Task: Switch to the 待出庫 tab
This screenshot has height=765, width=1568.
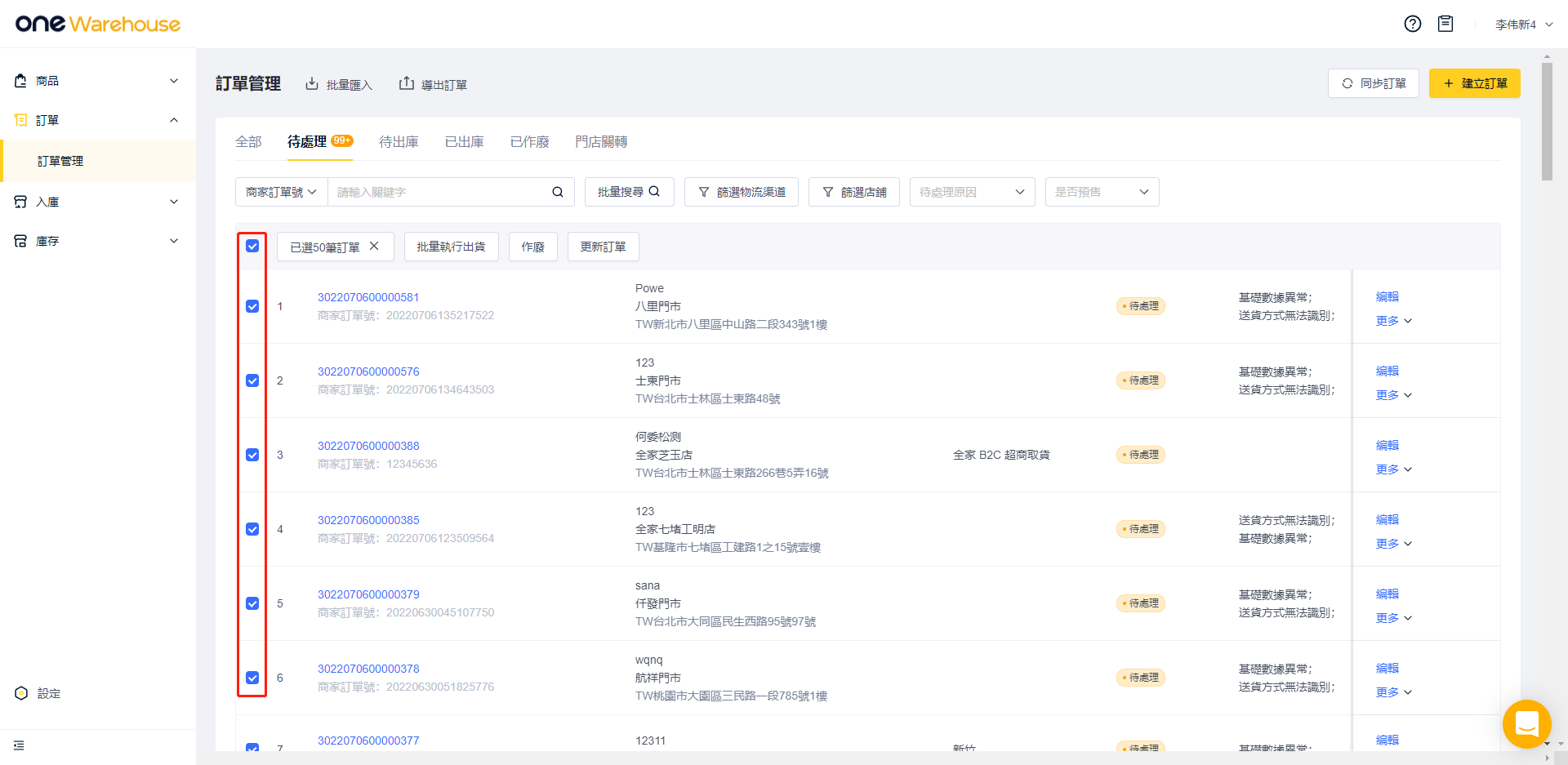Action: (x=399, y=142)
